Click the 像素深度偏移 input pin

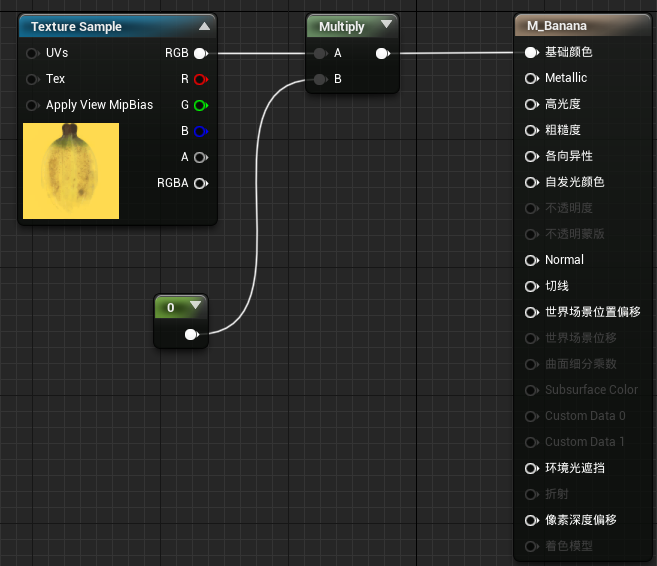pyautogui.click(x=532, y=520)
